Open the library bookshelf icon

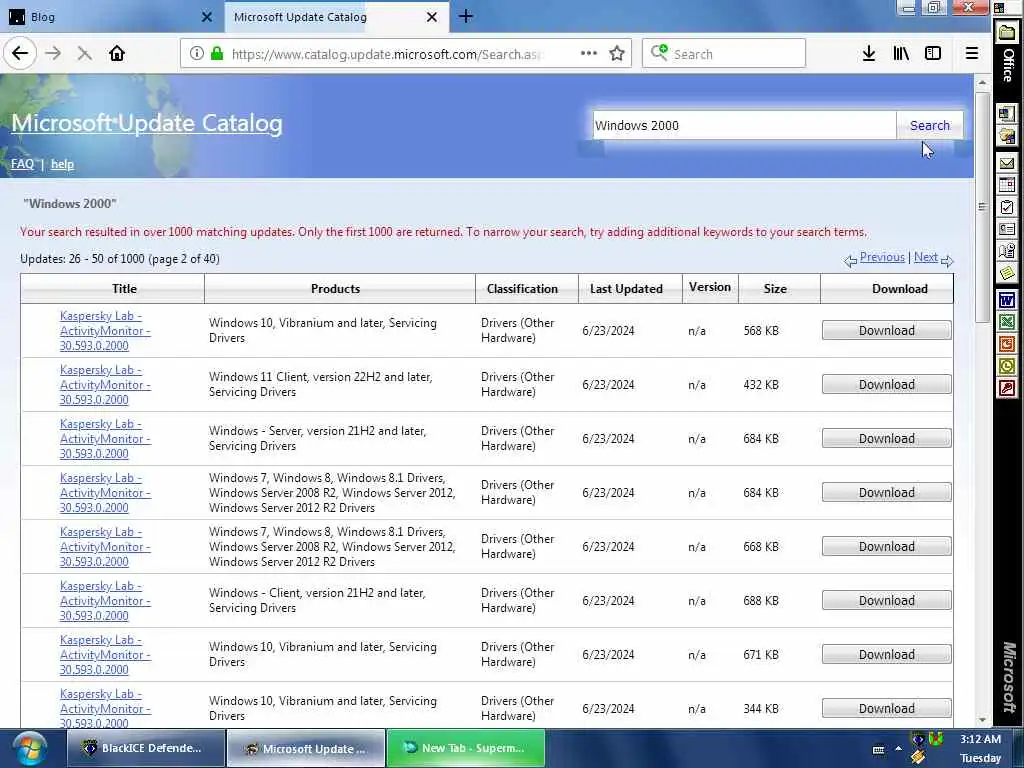(901, 54)
